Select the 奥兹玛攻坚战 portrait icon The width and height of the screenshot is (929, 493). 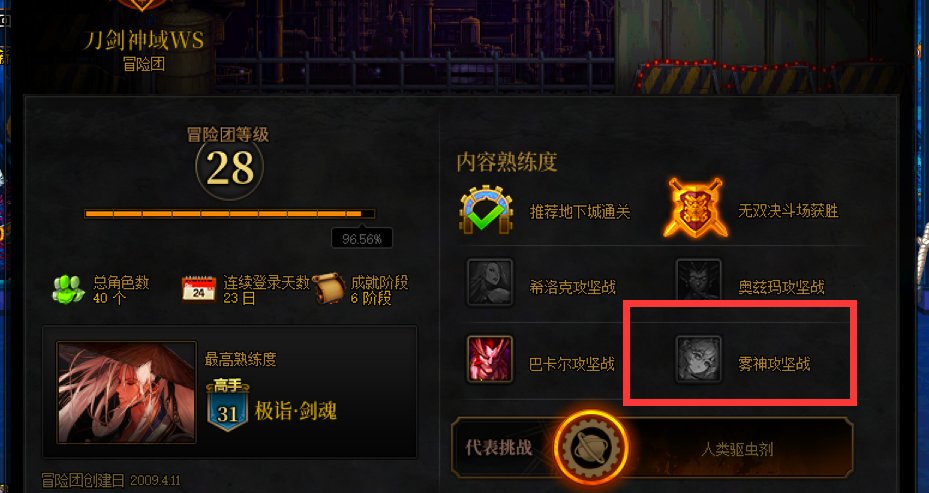[x=699, y=281]
